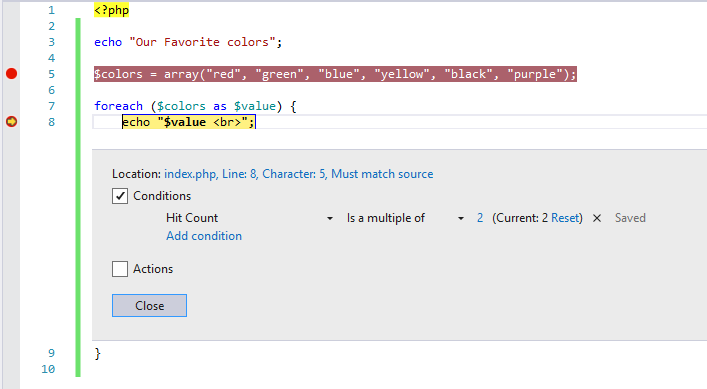The width and height of the screenshot is (707, 389).
Task: Remove the Hit Count condition with X
Action: pyautogui.click(x=597, y=218)
